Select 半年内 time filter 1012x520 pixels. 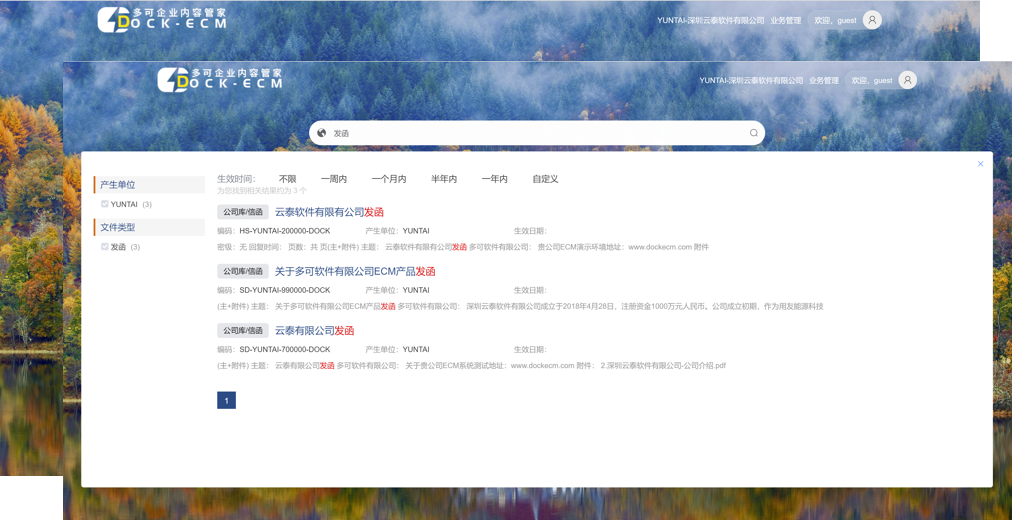[444, 179]
